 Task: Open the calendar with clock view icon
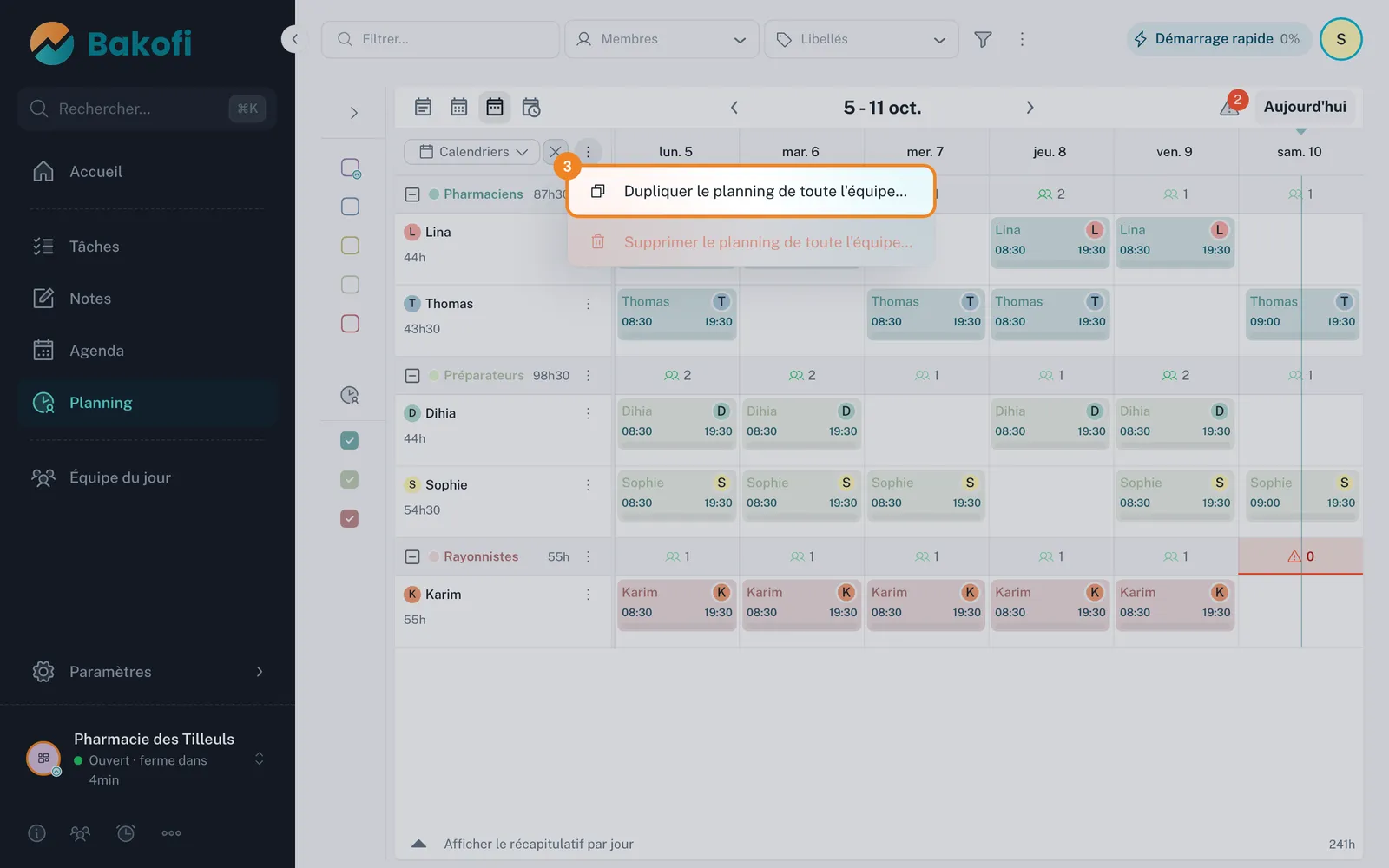click(x=530, y=107)
